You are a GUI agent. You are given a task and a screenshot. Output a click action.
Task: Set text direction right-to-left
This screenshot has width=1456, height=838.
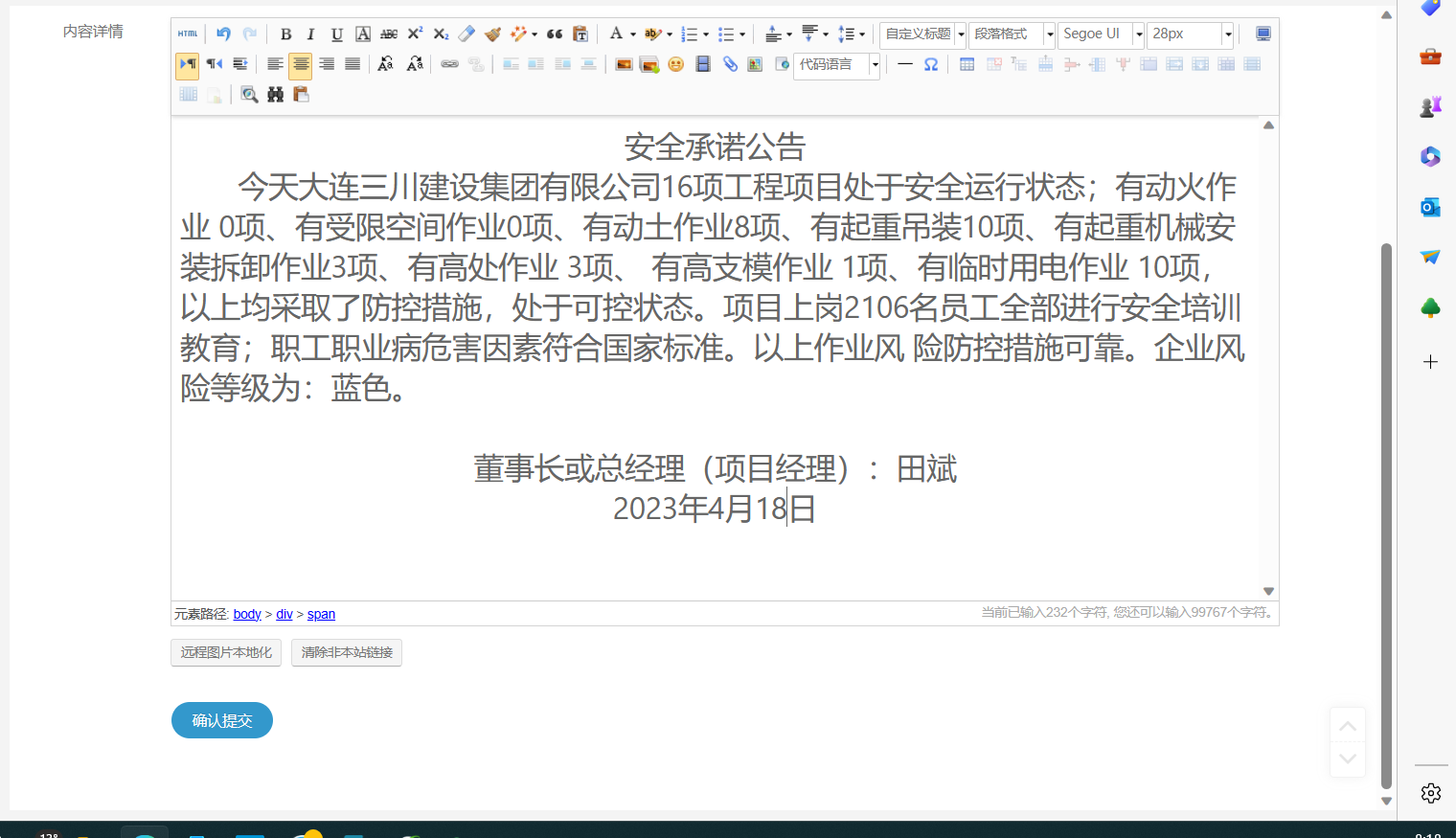click(x=214, y=64)
